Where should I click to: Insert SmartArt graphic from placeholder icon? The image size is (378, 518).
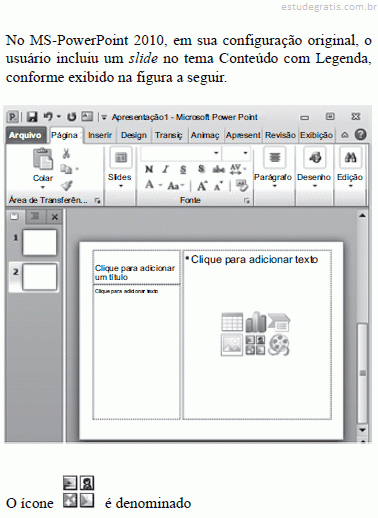[279, 322]
